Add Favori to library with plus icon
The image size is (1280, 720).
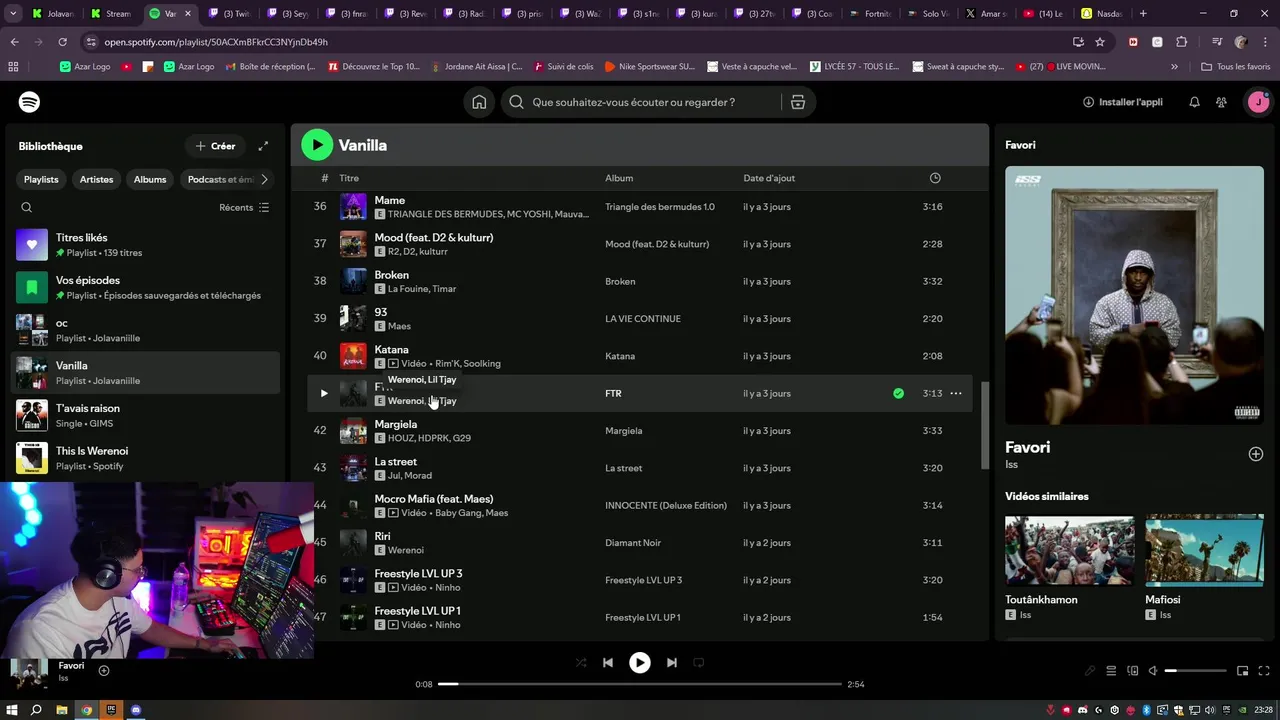click(x=1256, y=454)
